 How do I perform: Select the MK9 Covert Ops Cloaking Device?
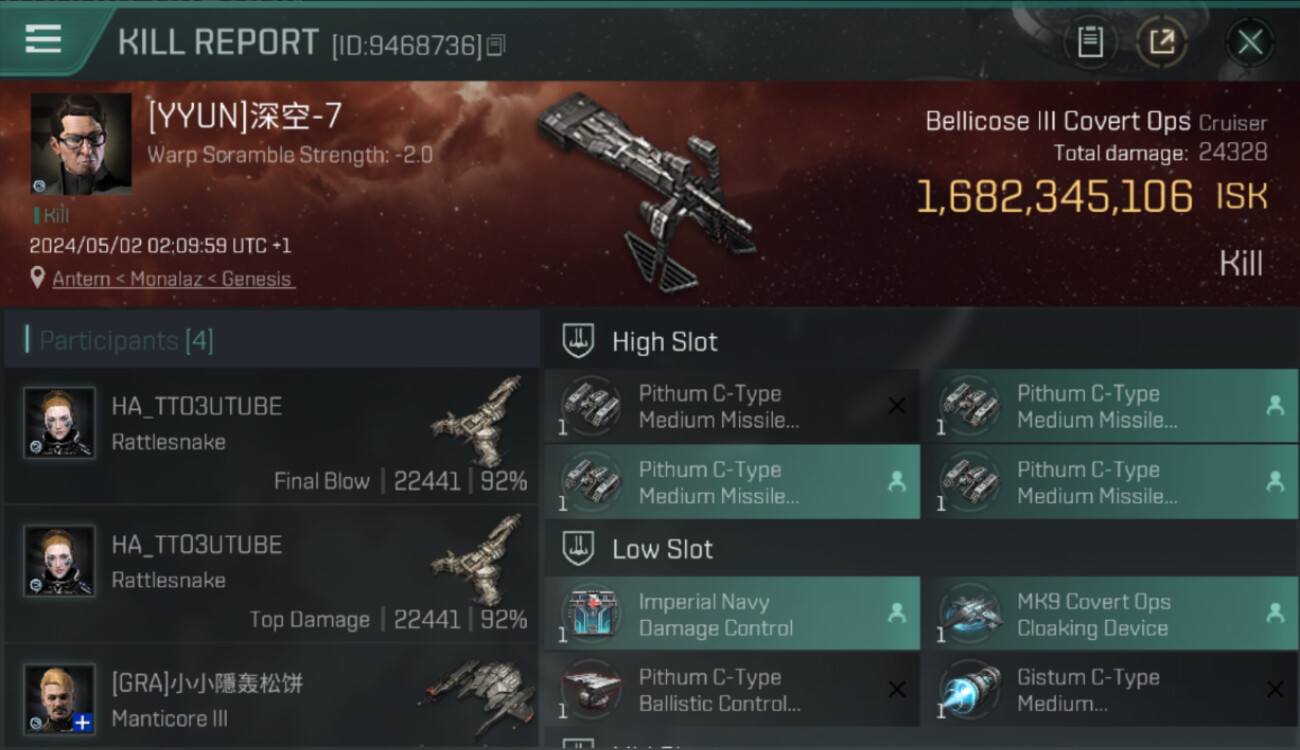tap(1110, 614)
